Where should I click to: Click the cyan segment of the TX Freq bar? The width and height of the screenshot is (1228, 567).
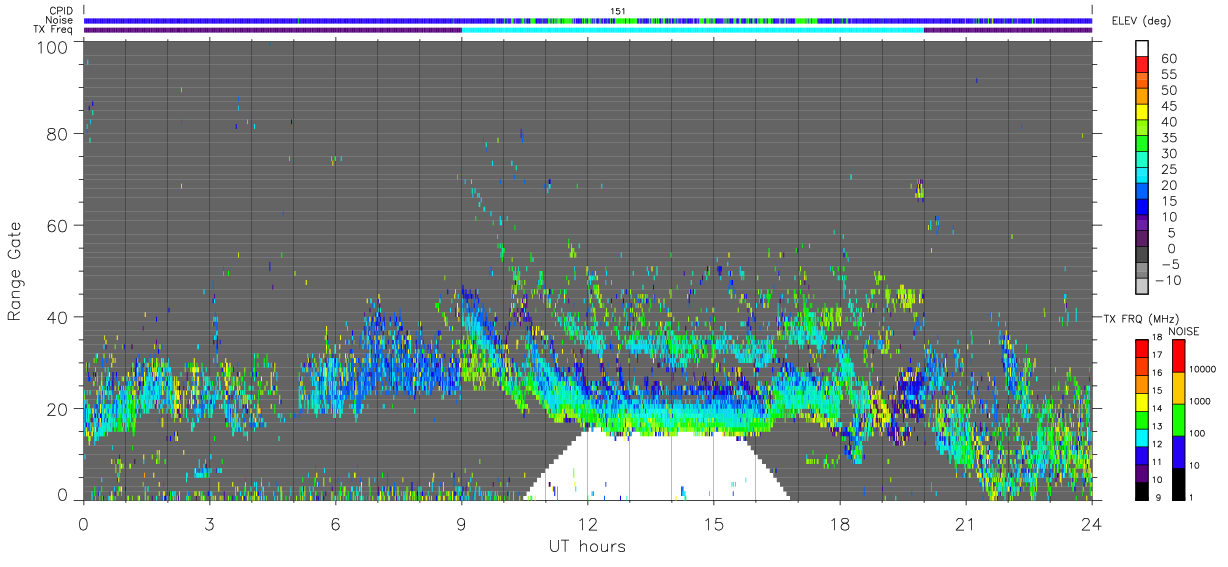(692, 30)
